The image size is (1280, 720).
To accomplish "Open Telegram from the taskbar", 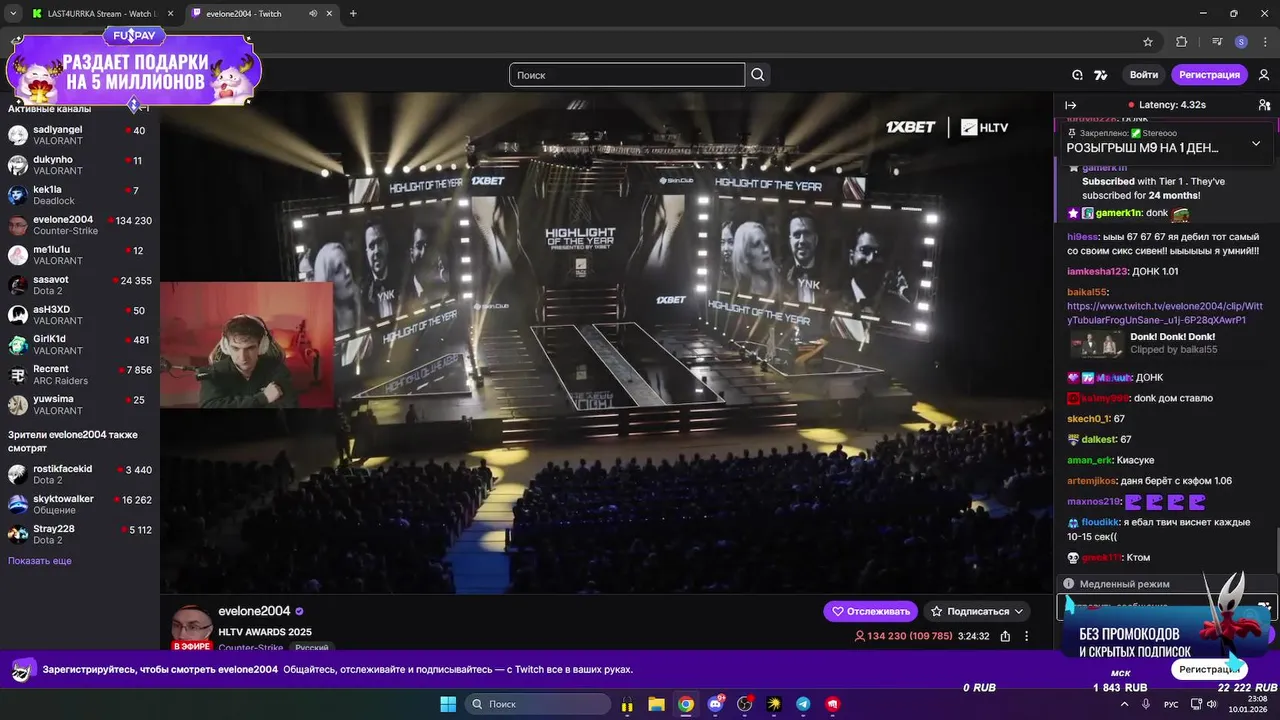I will (803, 704).
